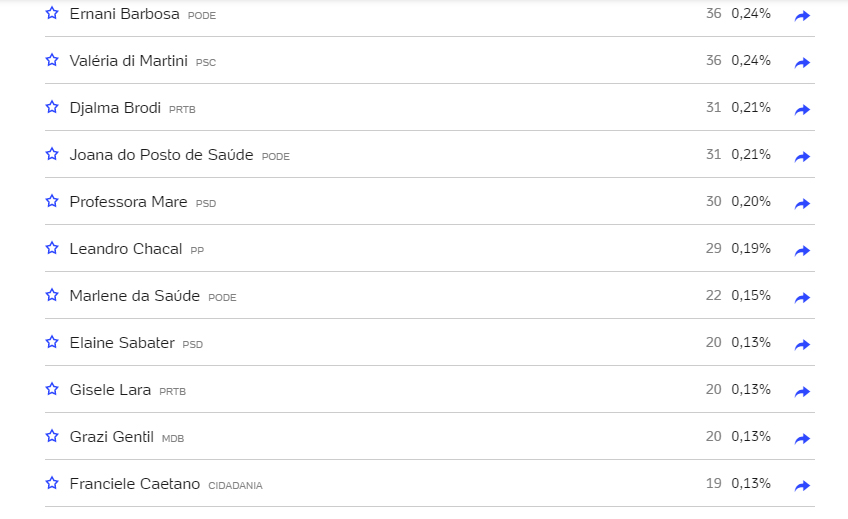This screenshot has width=848, height=519.
Task: Share Marlene da Saúde's result
Action: (x=802, y=298)
